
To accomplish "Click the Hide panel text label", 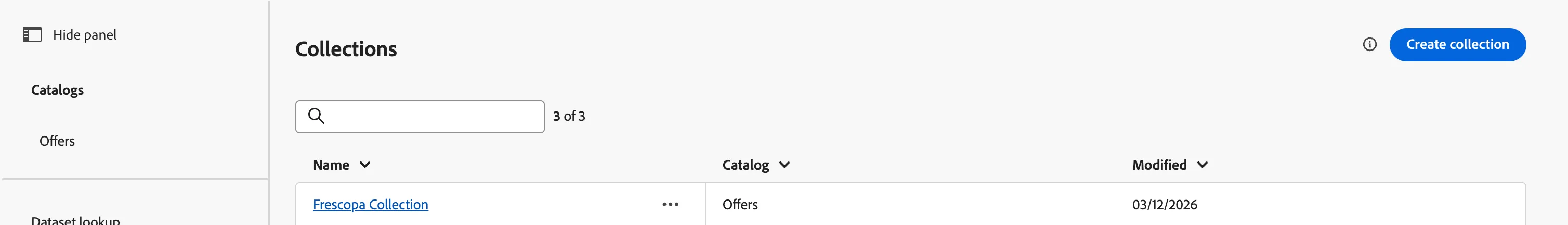I will pyautogui.click(x=85, y=35).
